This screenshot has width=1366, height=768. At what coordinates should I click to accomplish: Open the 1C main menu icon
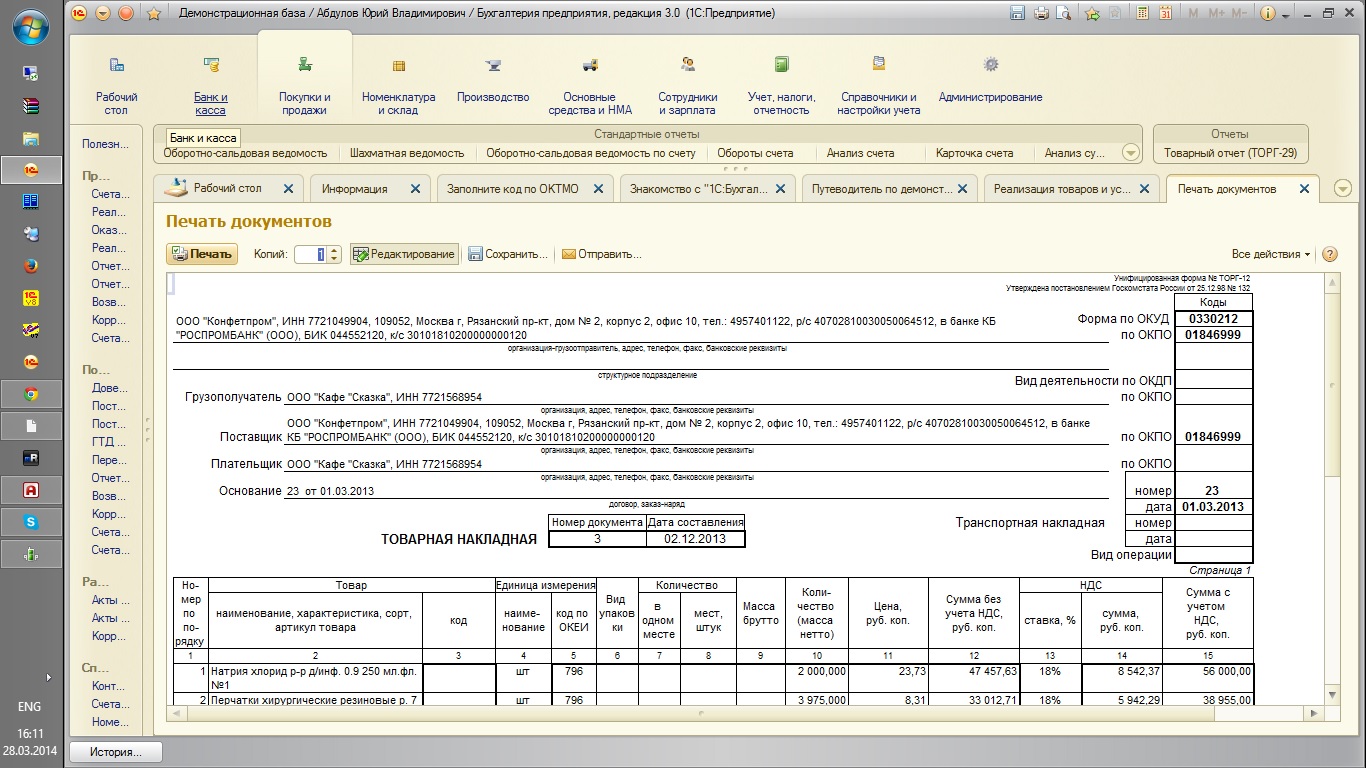(80, 13)
